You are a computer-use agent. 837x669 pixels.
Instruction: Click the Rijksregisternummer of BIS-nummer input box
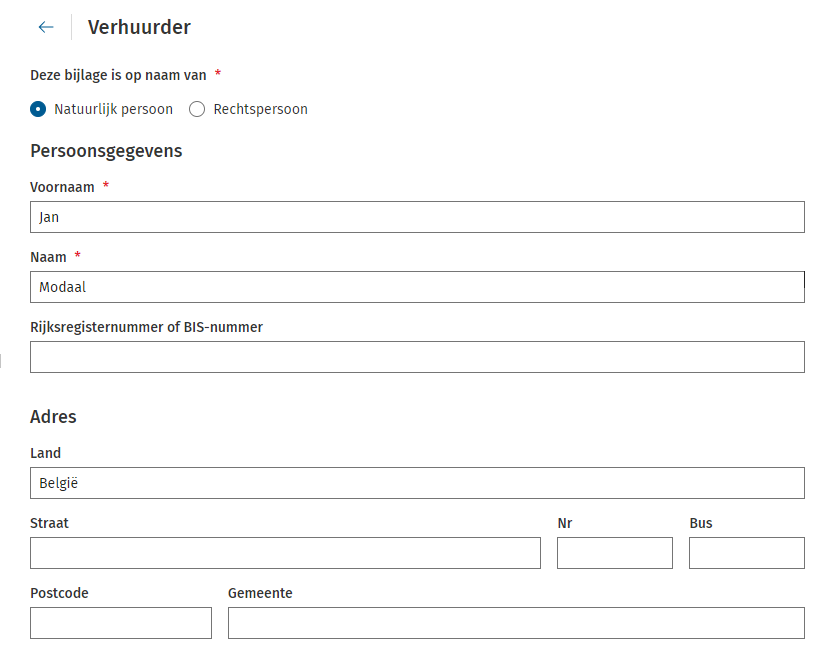coord(417,357)
